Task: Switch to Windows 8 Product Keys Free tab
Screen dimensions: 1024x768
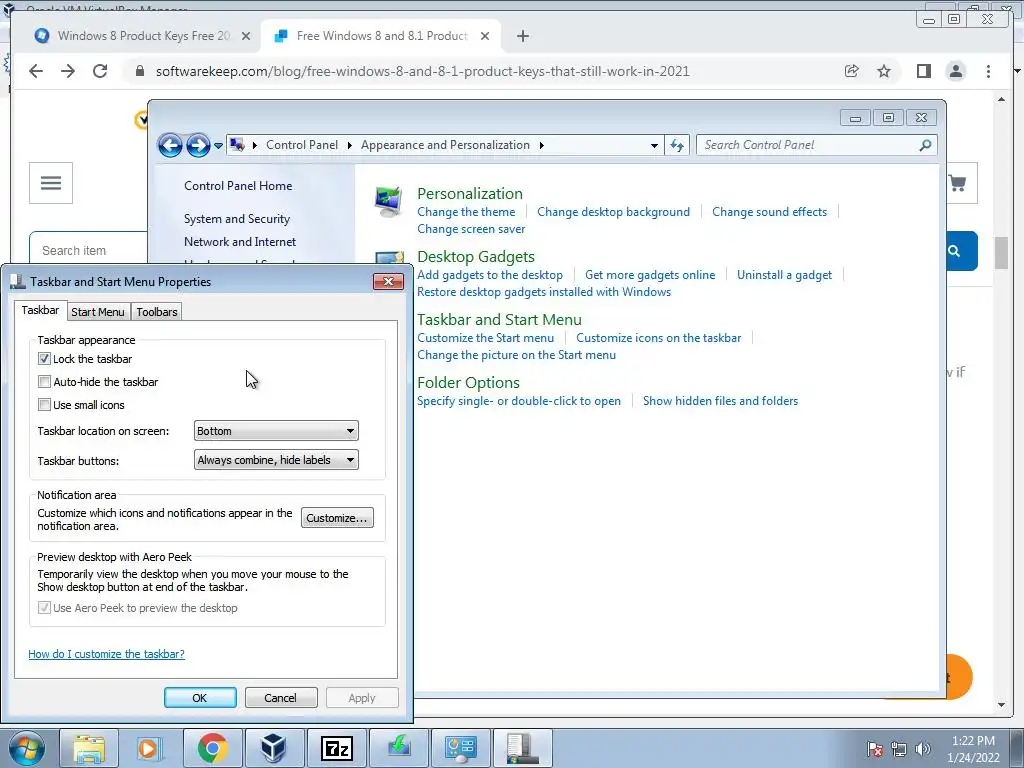Action: (x=144, y=36)
